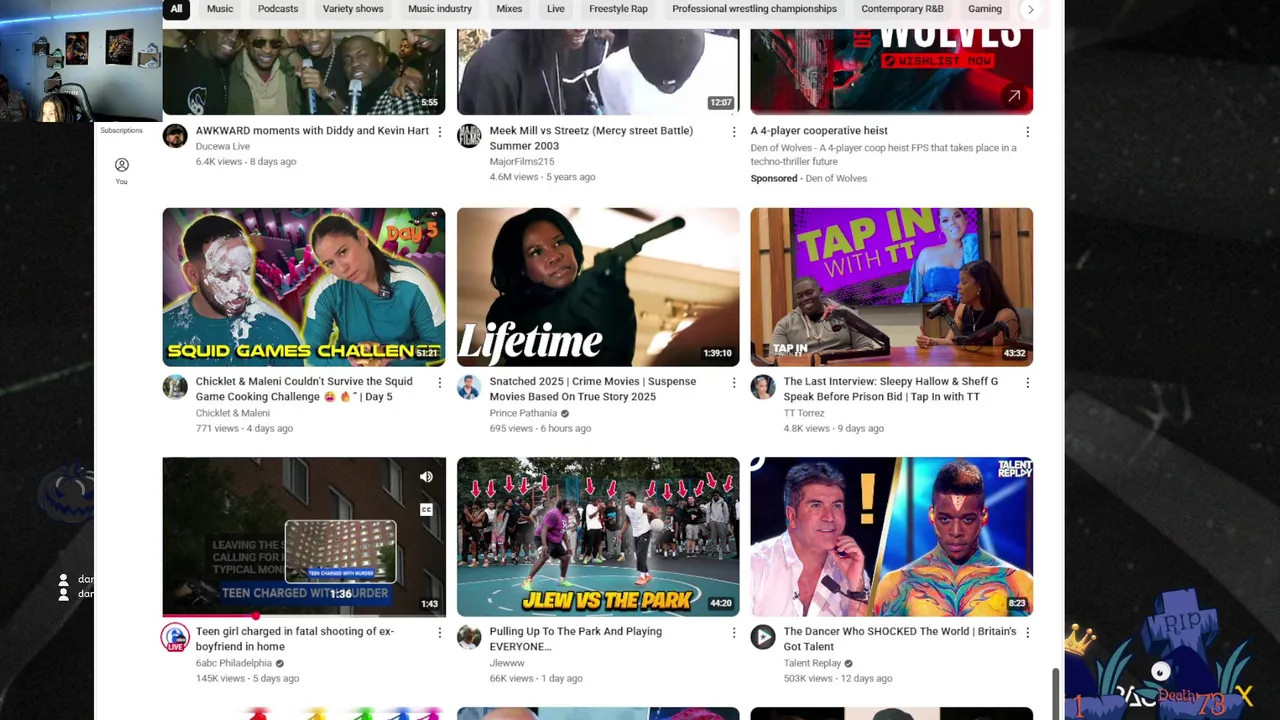Play the Squid Games Challenge thumbnail
1280x720 pixels.
click(x=304, y=287)
